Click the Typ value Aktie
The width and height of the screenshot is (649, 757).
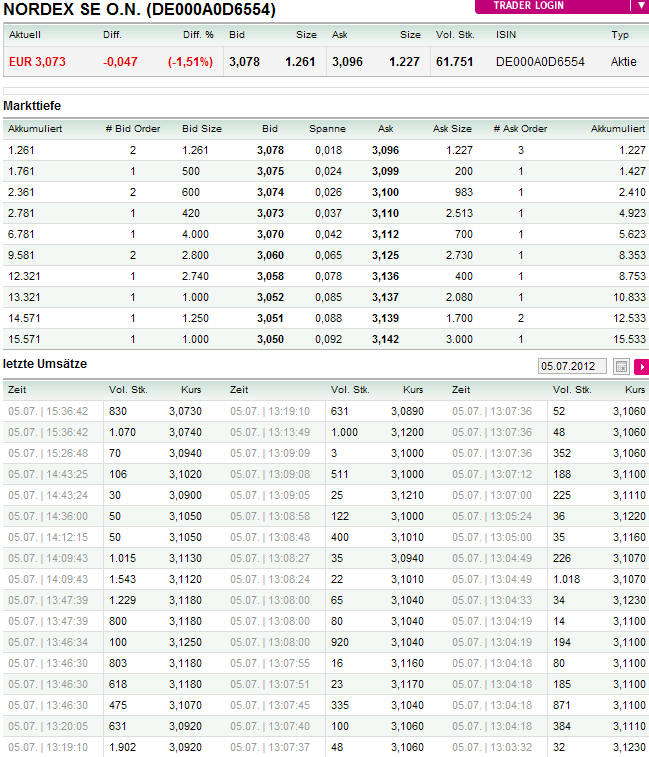623,62
